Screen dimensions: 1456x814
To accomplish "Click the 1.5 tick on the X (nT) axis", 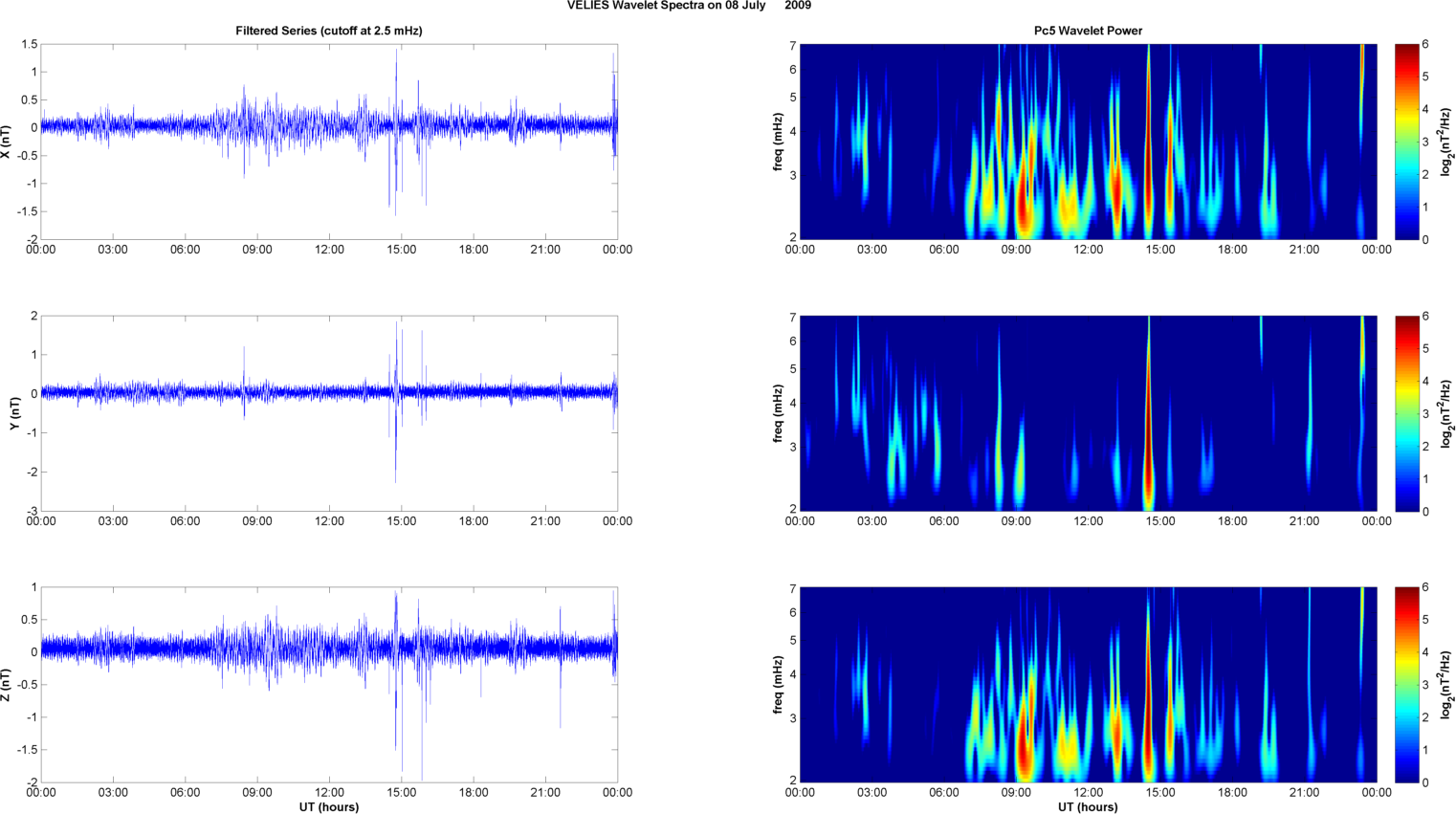I will pos(30,45).
